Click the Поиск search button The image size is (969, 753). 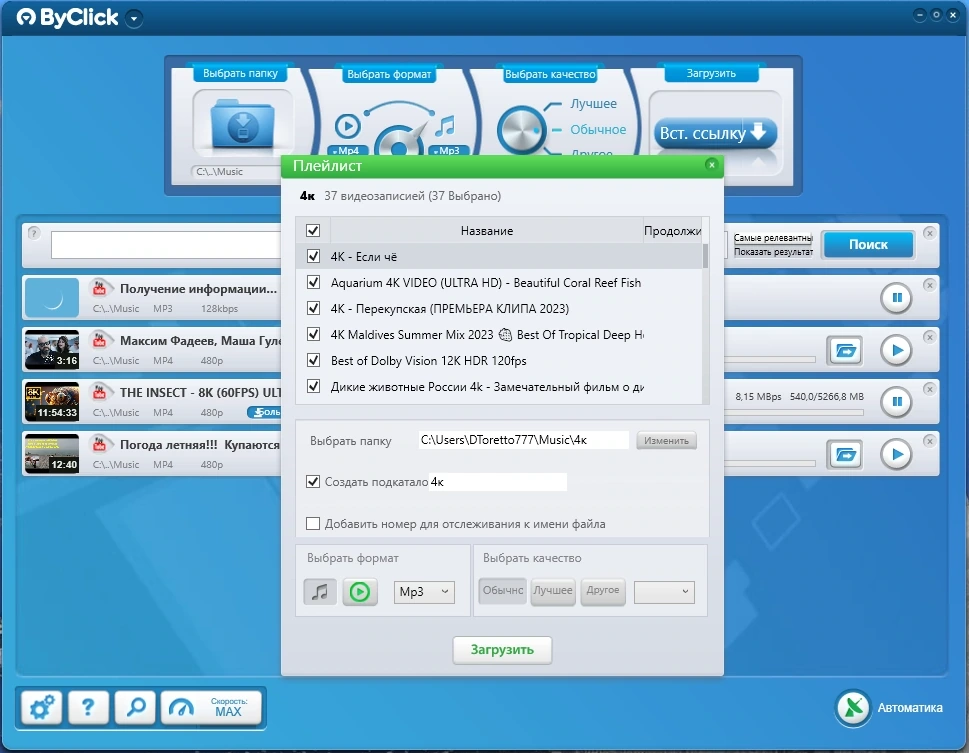pyautogui.click(x=868, y=244)
